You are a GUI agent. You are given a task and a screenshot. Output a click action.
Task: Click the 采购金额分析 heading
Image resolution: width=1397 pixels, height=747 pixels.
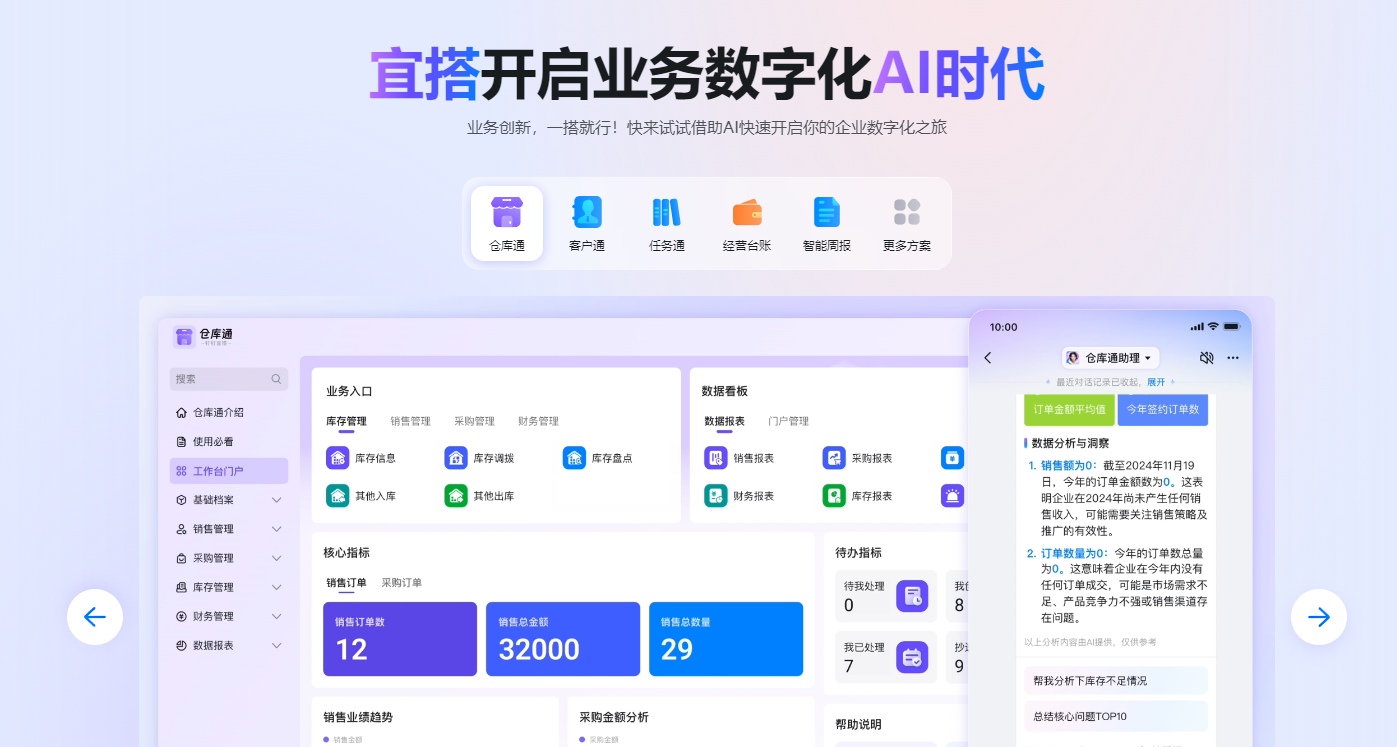click(614, 717)
